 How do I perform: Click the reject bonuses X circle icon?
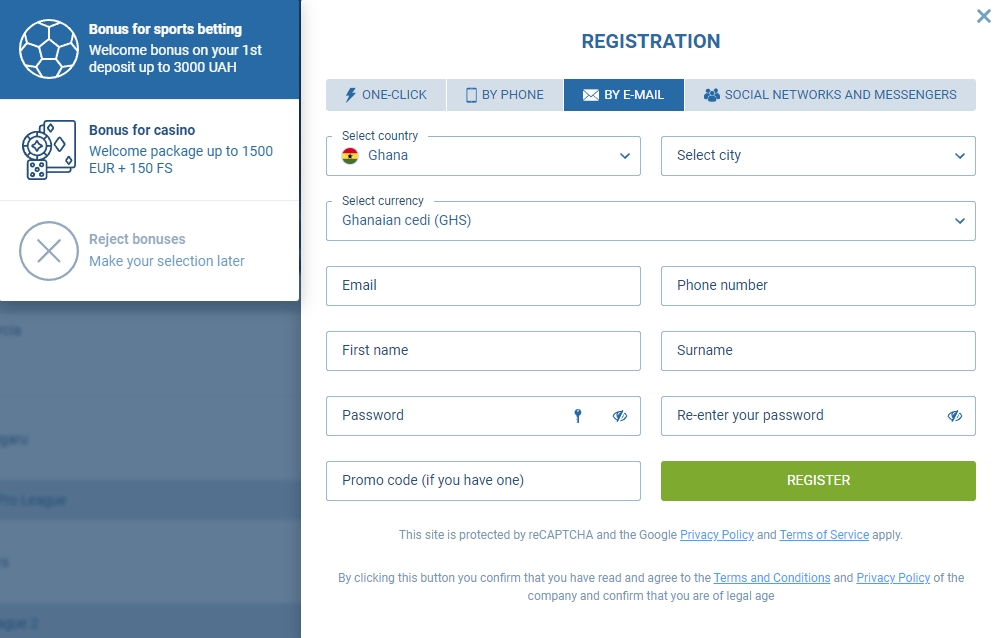(x=49, y=250)
